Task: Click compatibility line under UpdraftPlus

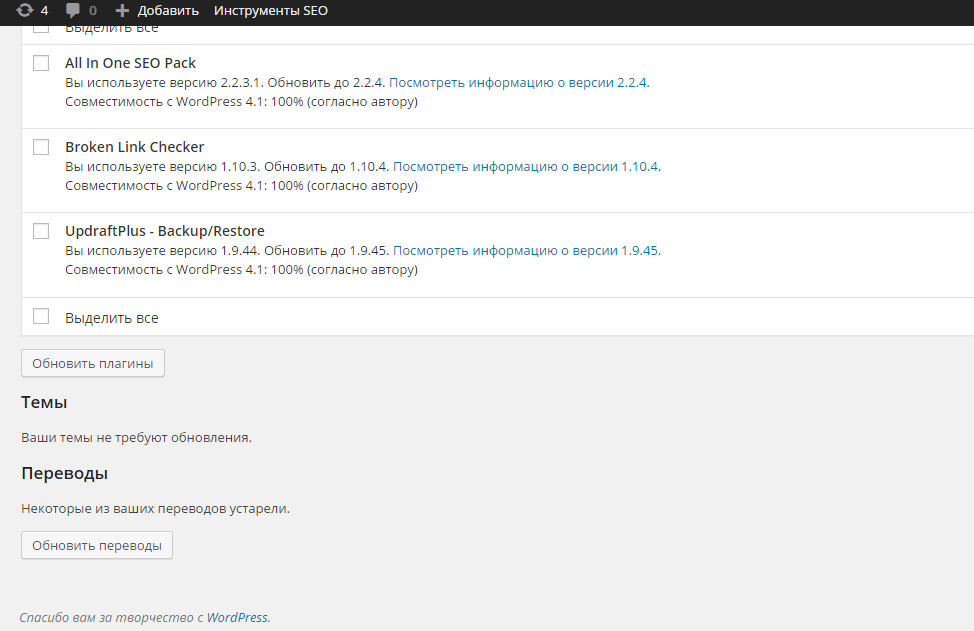Action: pos(242,270)
